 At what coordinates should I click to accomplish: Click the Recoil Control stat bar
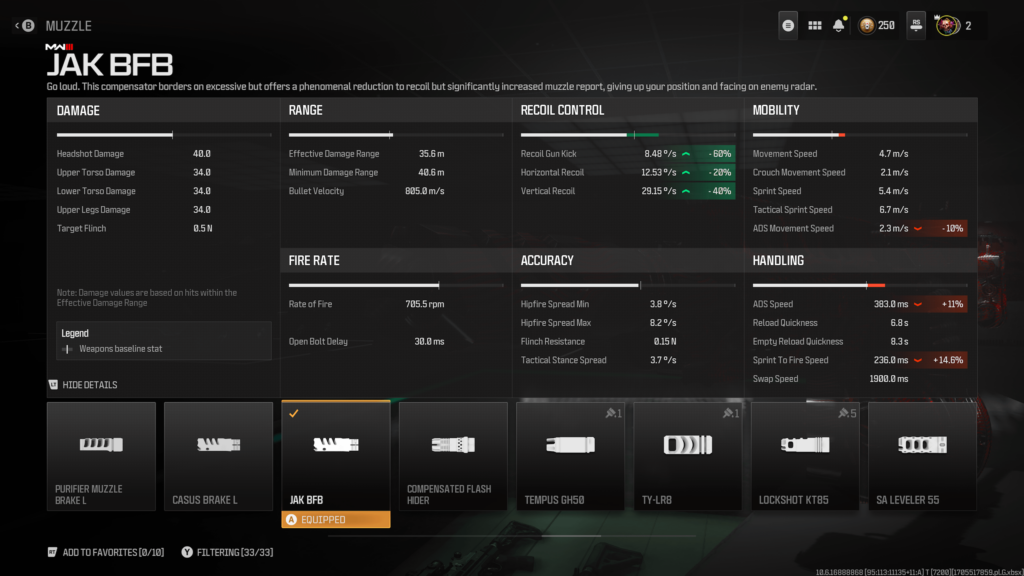pyautogui.click(x=628, y=135)
